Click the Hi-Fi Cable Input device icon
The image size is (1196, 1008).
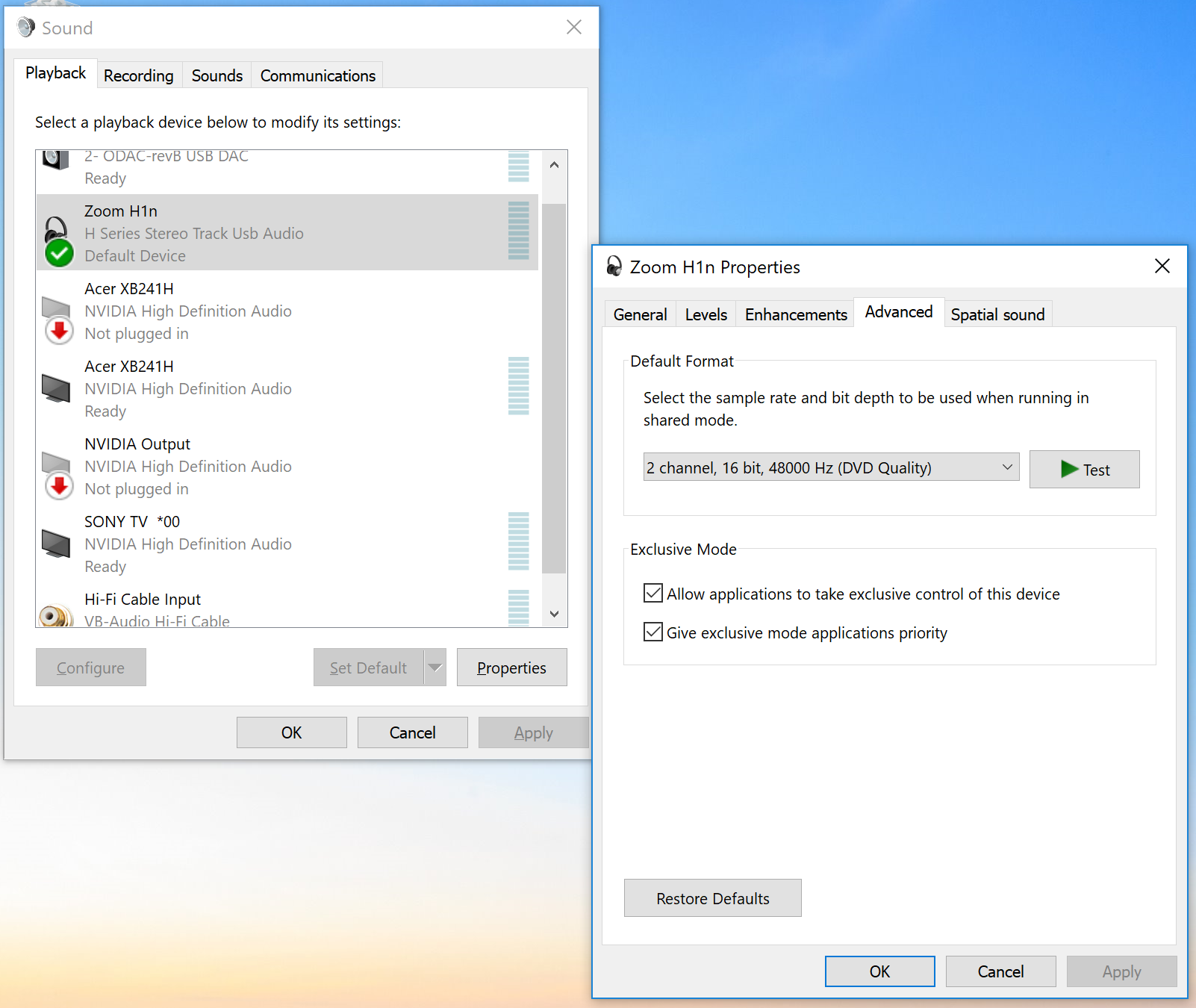click(x=56, y=616)
